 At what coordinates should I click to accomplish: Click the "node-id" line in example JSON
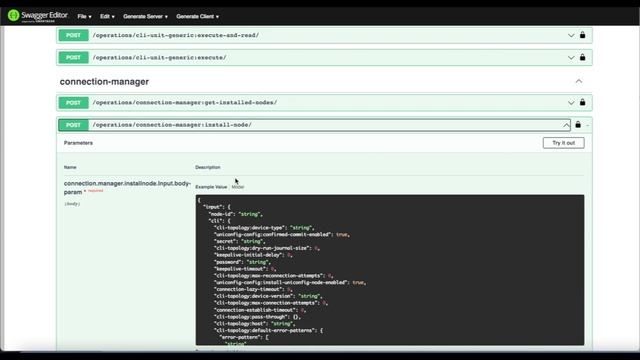236,214
